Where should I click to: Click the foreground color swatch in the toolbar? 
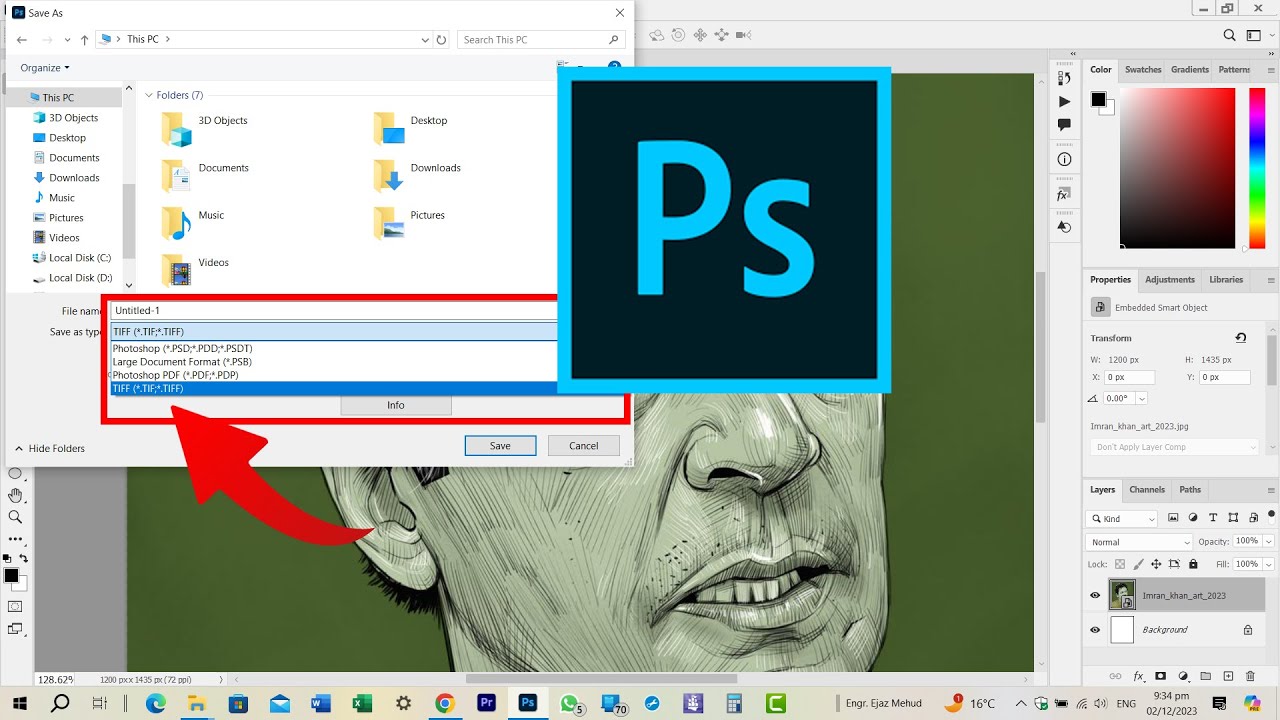tap(11, 576)
